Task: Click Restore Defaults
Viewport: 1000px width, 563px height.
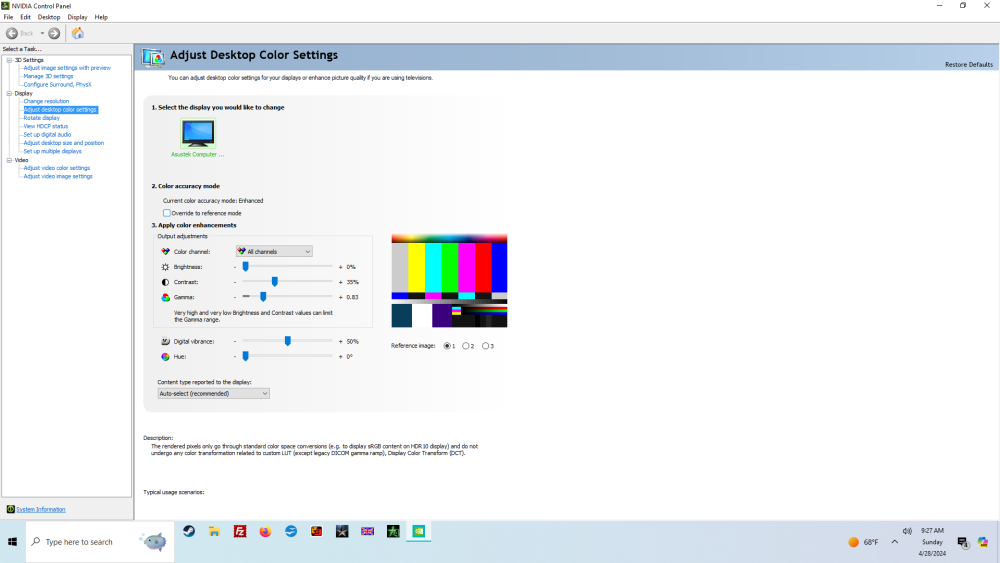Action: [968, 64]
